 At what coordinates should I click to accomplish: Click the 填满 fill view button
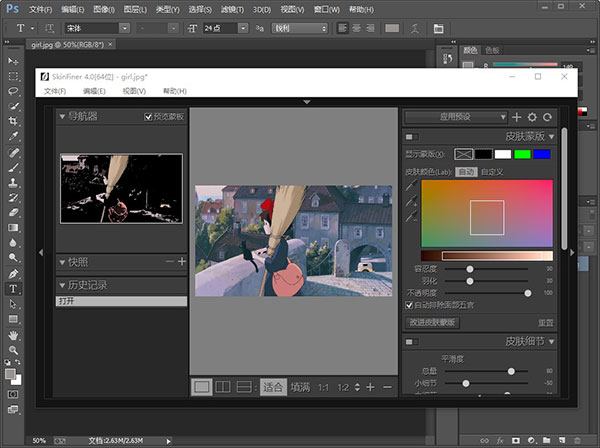pos(300,387)
